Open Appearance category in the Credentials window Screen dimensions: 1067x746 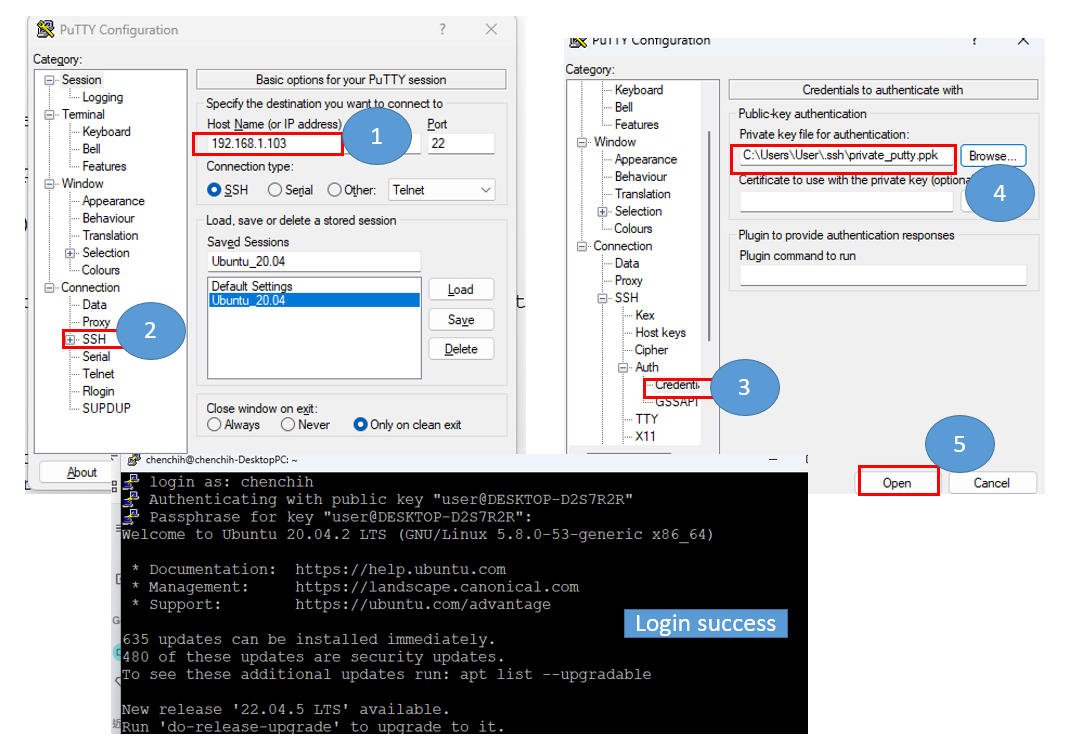[x=646, y=160]
